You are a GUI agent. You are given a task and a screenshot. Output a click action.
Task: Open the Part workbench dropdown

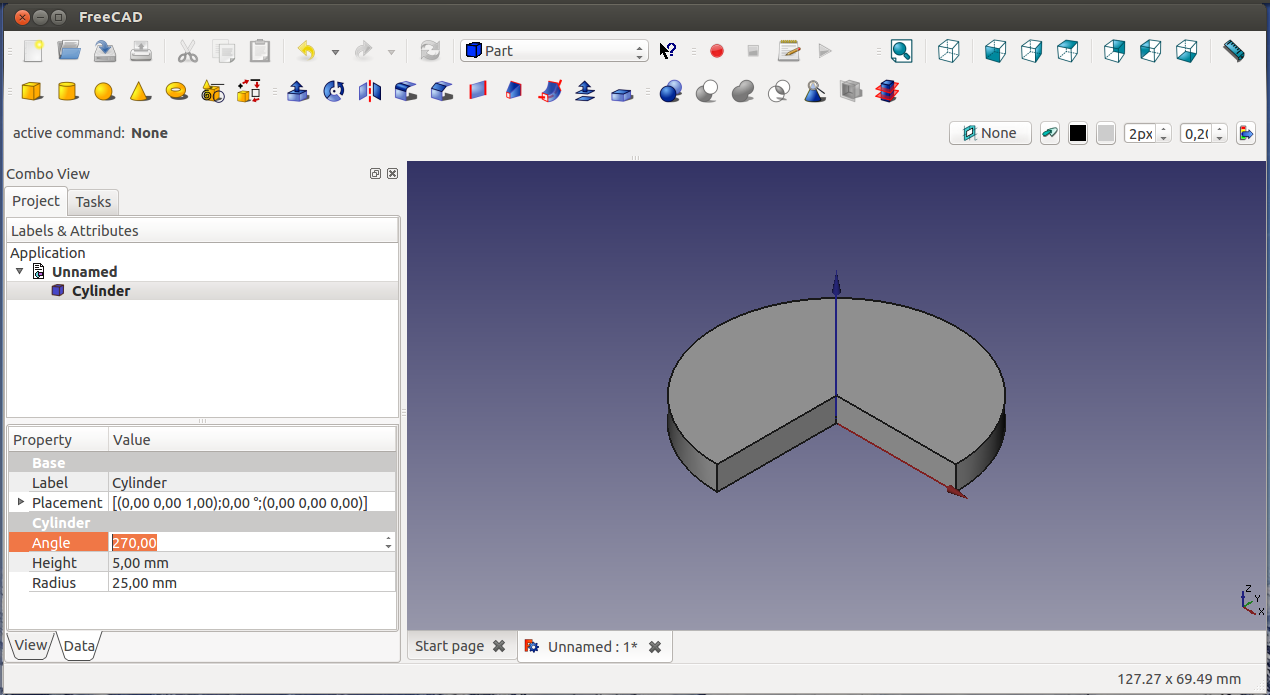coord(554,51)
